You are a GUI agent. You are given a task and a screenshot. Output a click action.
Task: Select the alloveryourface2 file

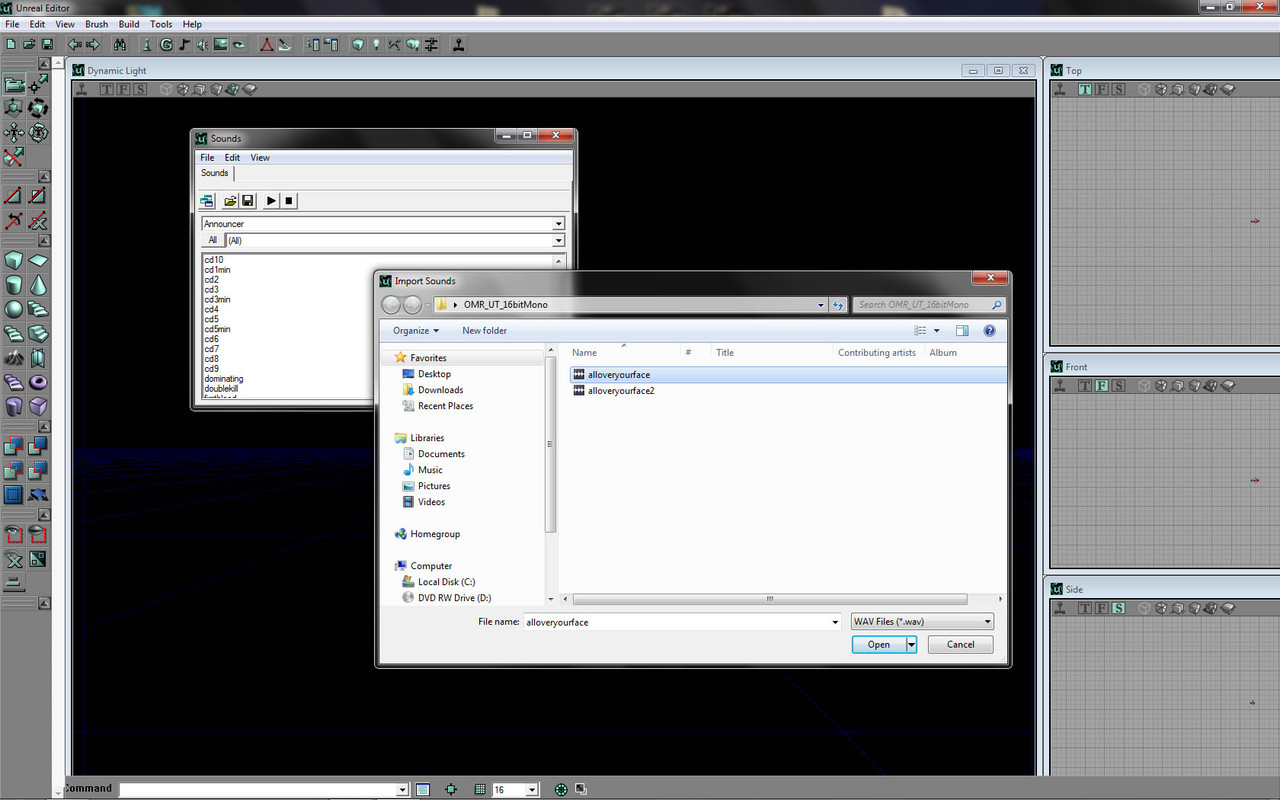(620, 391)
